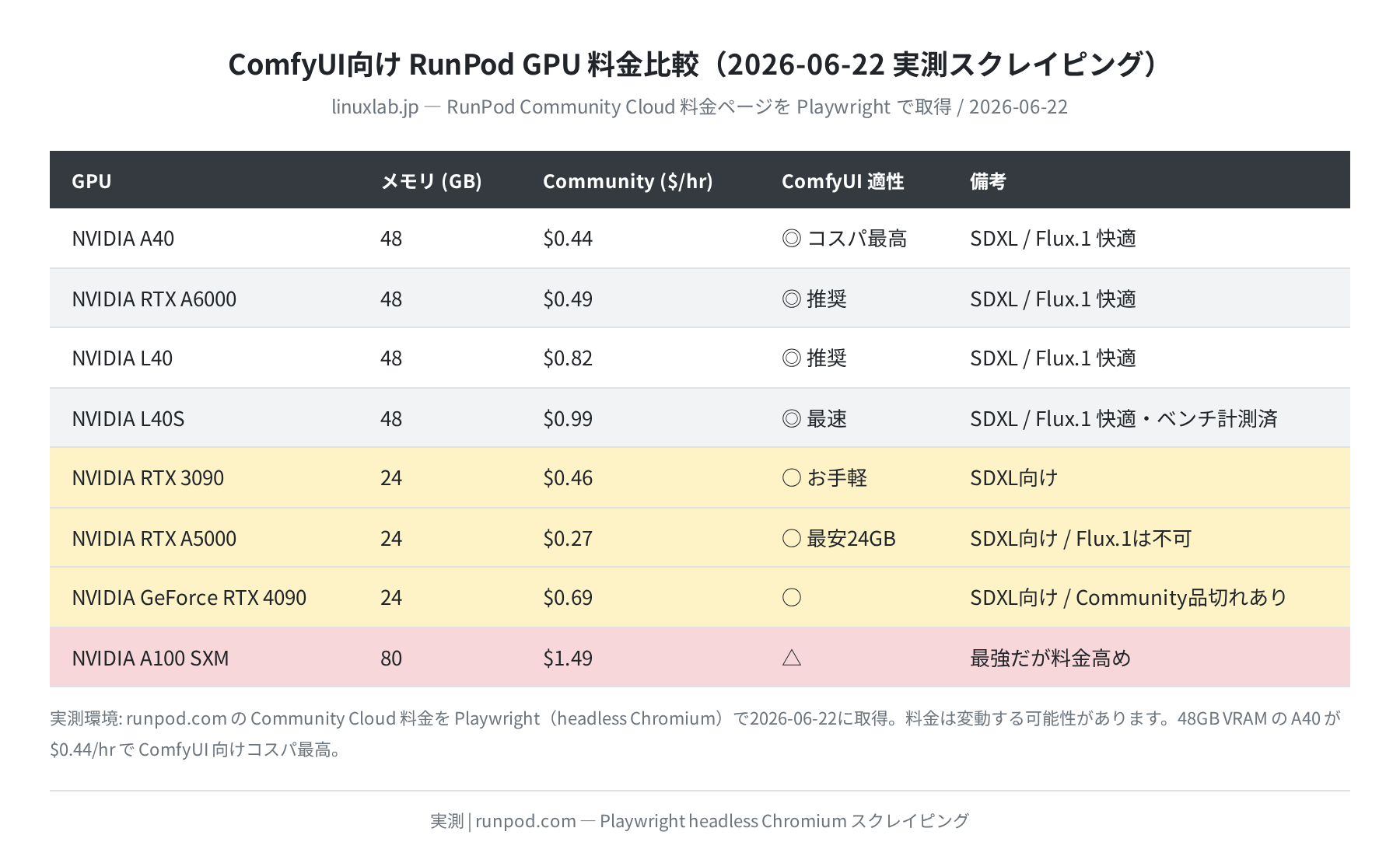1400x863 pixels.
Task: Click the ○ symbol in RTX 4090 row
Action: 792,597
